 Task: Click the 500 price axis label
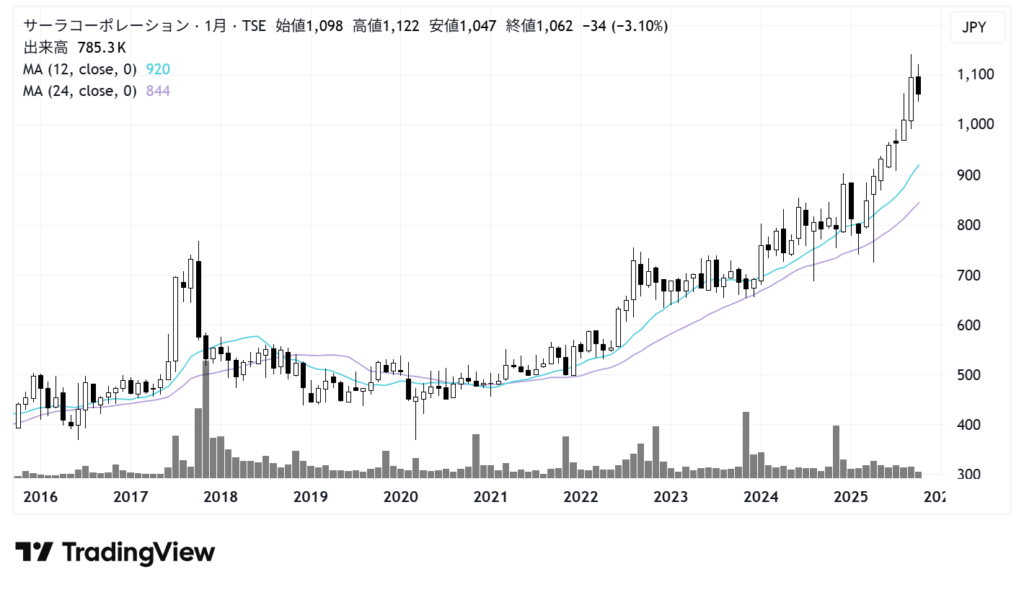click(x=974, y=375)
